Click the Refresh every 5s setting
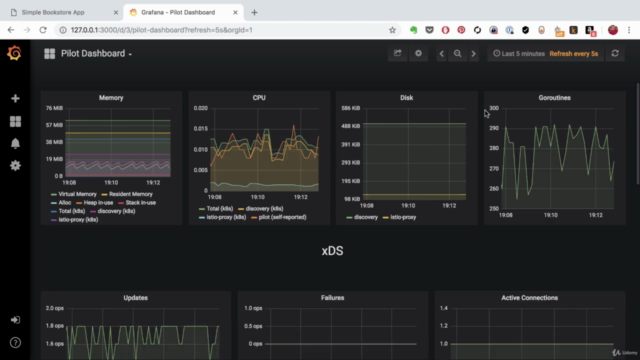The image size is (640, 360). (573, 53)
